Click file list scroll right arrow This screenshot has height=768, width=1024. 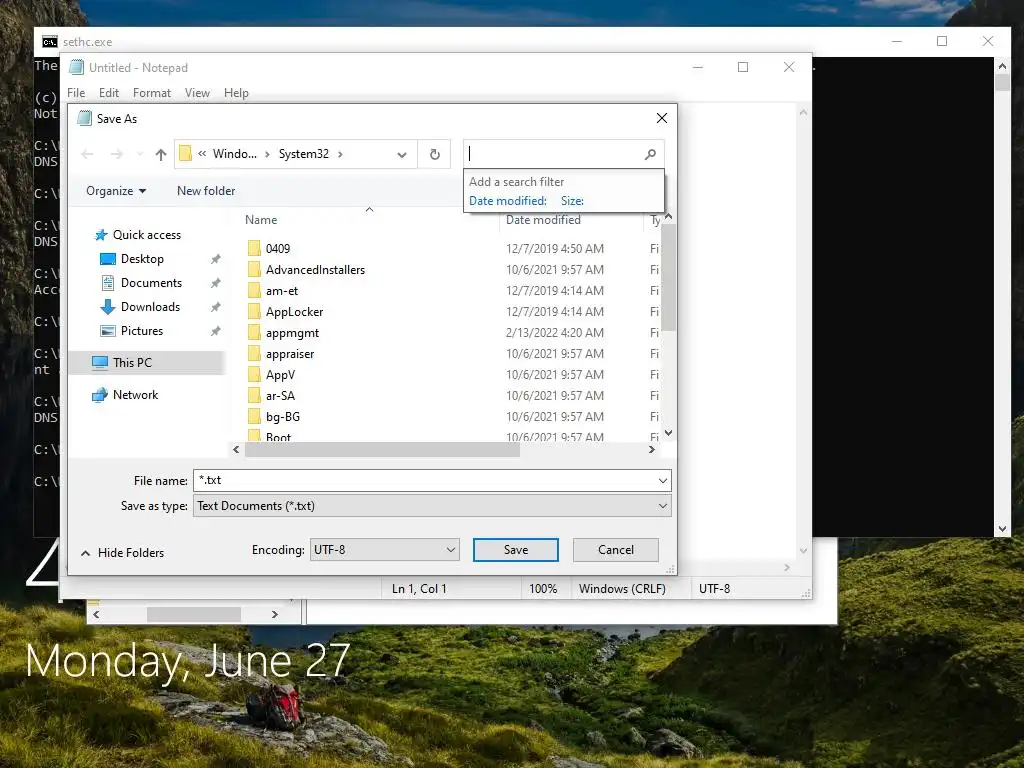click(651, 449)
